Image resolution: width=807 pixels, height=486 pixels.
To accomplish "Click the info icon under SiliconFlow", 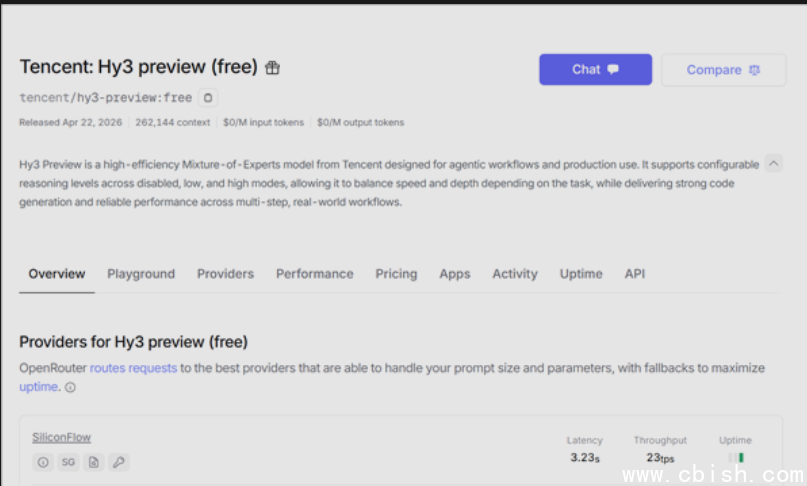I will [x=42, y=462].
